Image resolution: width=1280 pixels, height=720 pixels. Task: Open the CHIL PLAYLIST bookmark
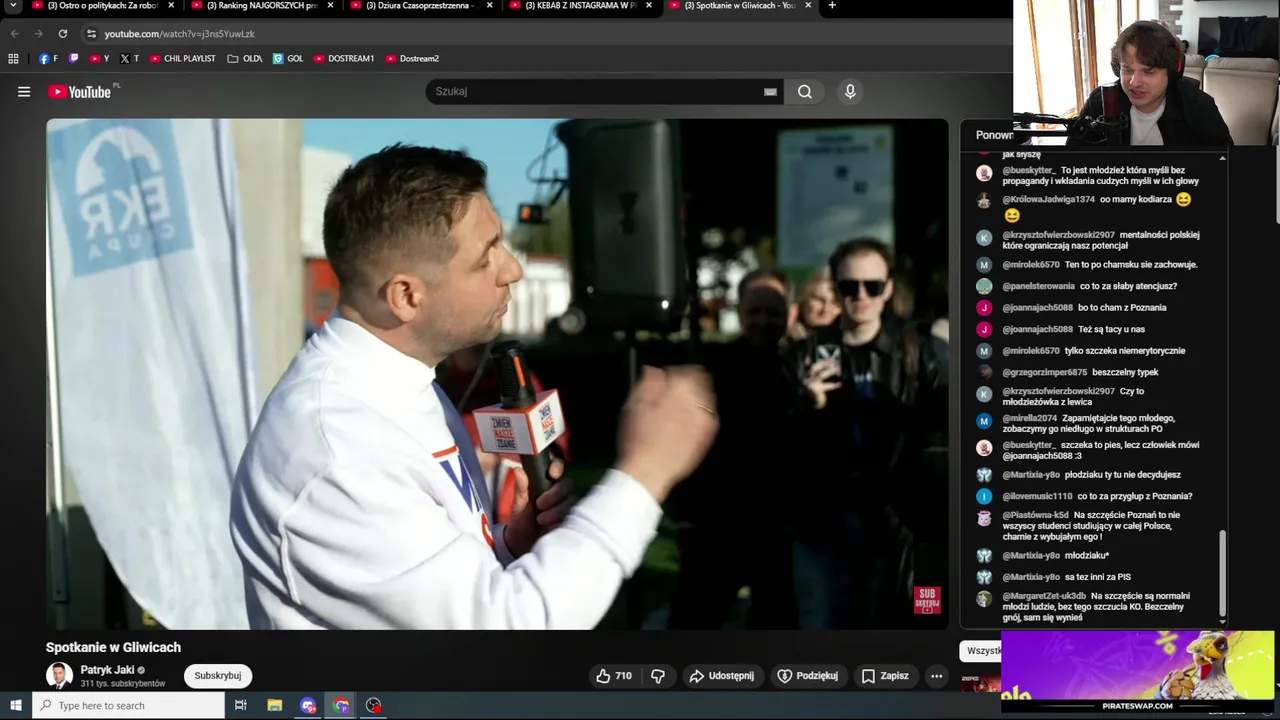pyautogui.click(x=183, y=59)
